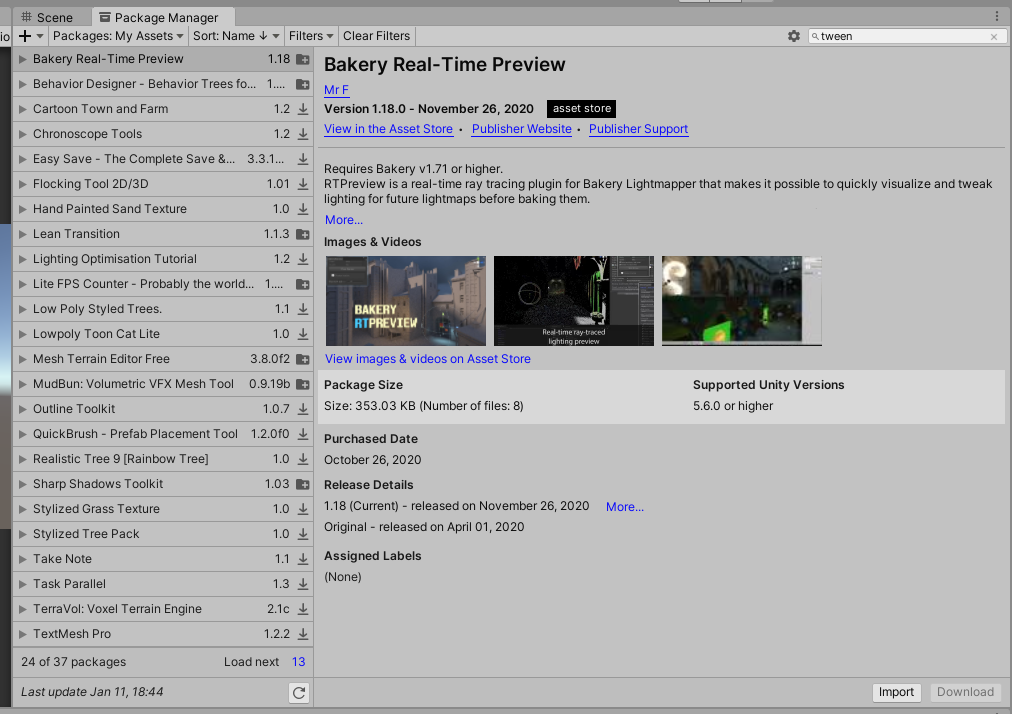Click the Clear Filters button
The width and height of the screenshot is (1012, 714).
(x=376, y=36)
